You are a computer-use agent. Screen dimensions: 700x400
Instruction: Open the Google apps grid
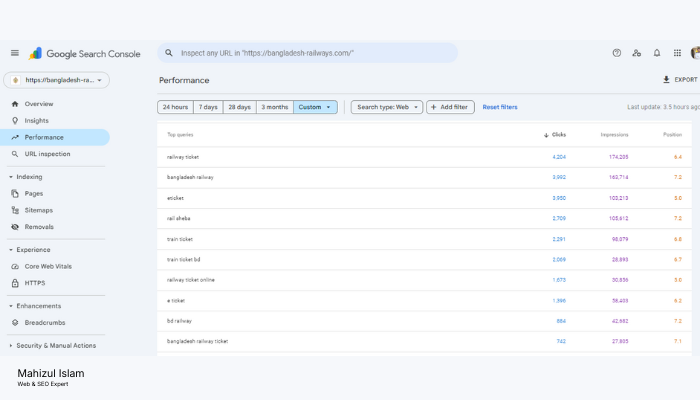pos(677,53)
